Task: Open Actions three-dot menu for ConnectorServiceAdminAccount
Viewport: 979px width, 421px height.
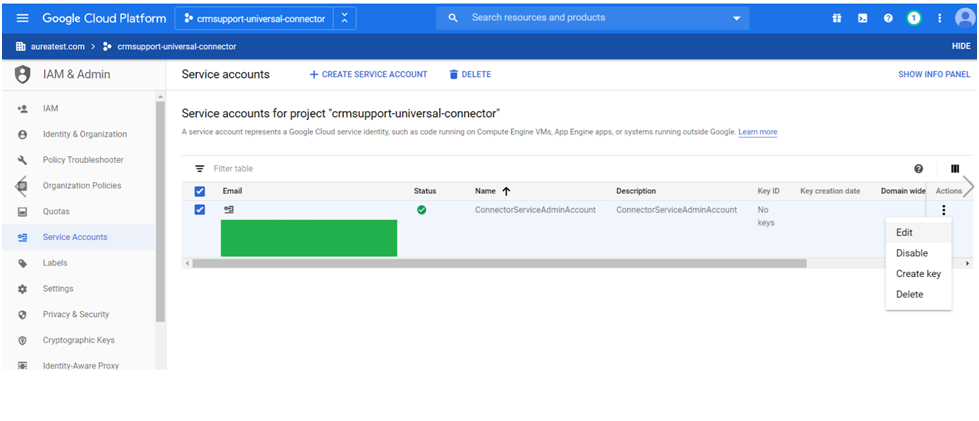Action: click(943, 210)
